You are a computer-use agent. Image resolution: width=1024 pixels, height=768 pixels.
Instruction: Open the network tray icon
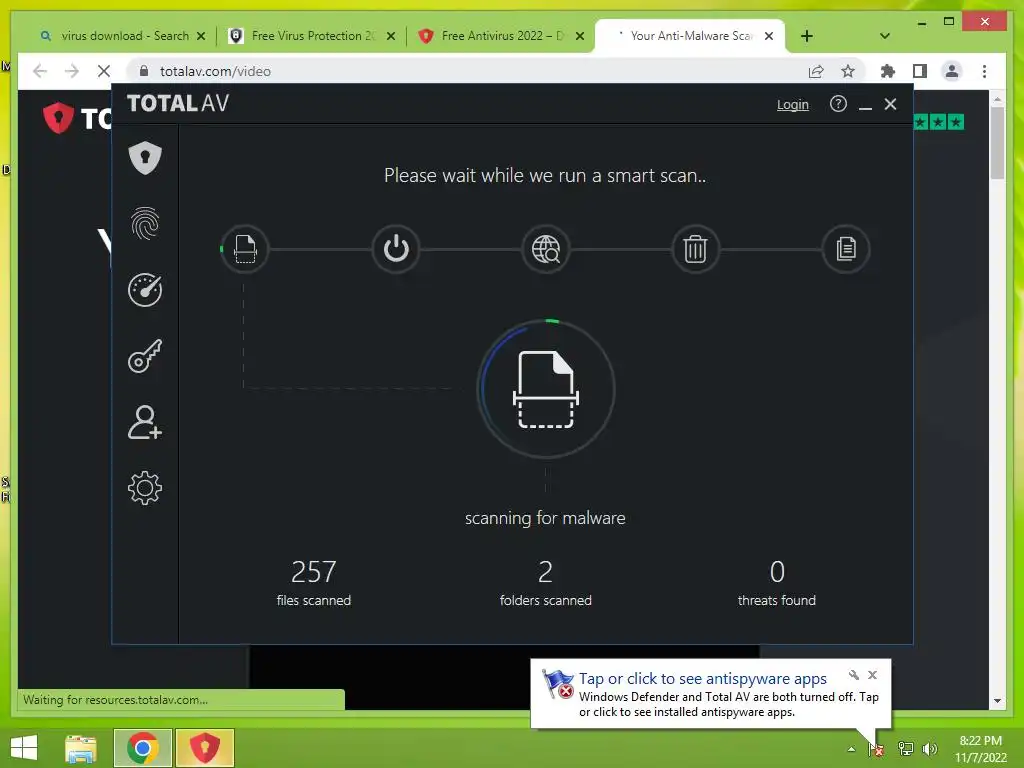coord(905,749)
